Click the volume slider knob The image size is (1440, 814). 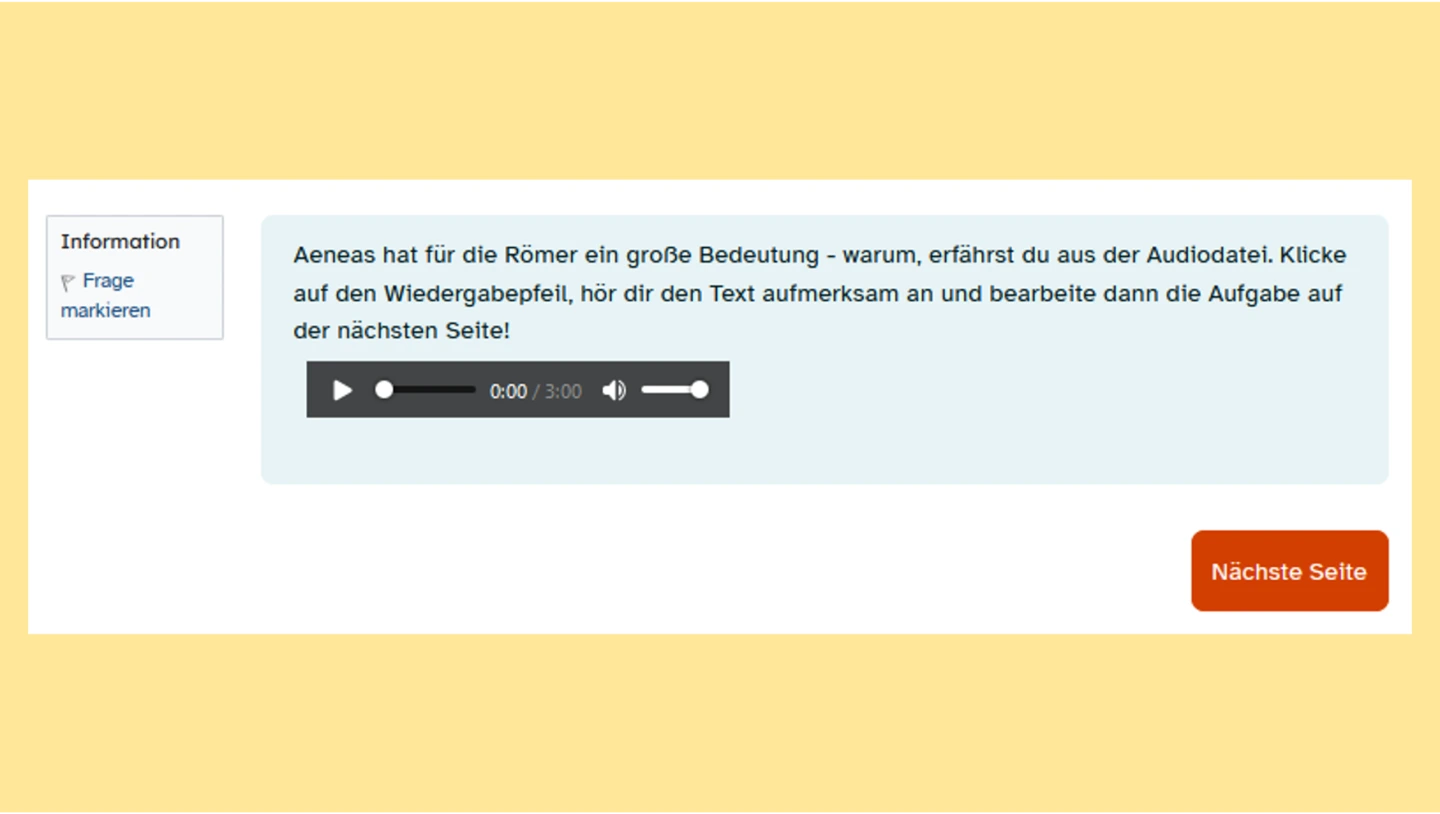point(699,390)
